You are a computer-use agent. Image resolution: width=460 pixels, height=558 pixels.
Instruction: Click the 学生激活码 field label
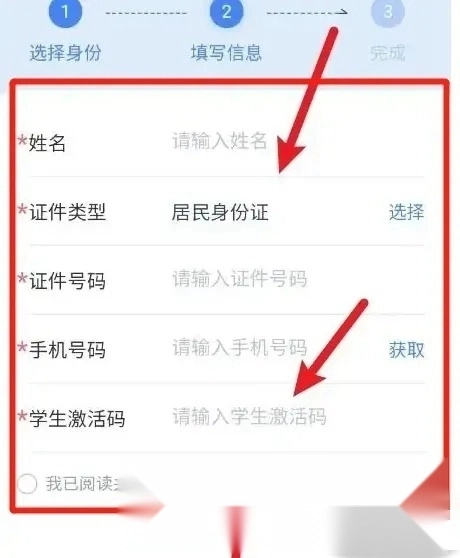pos(77,418)
